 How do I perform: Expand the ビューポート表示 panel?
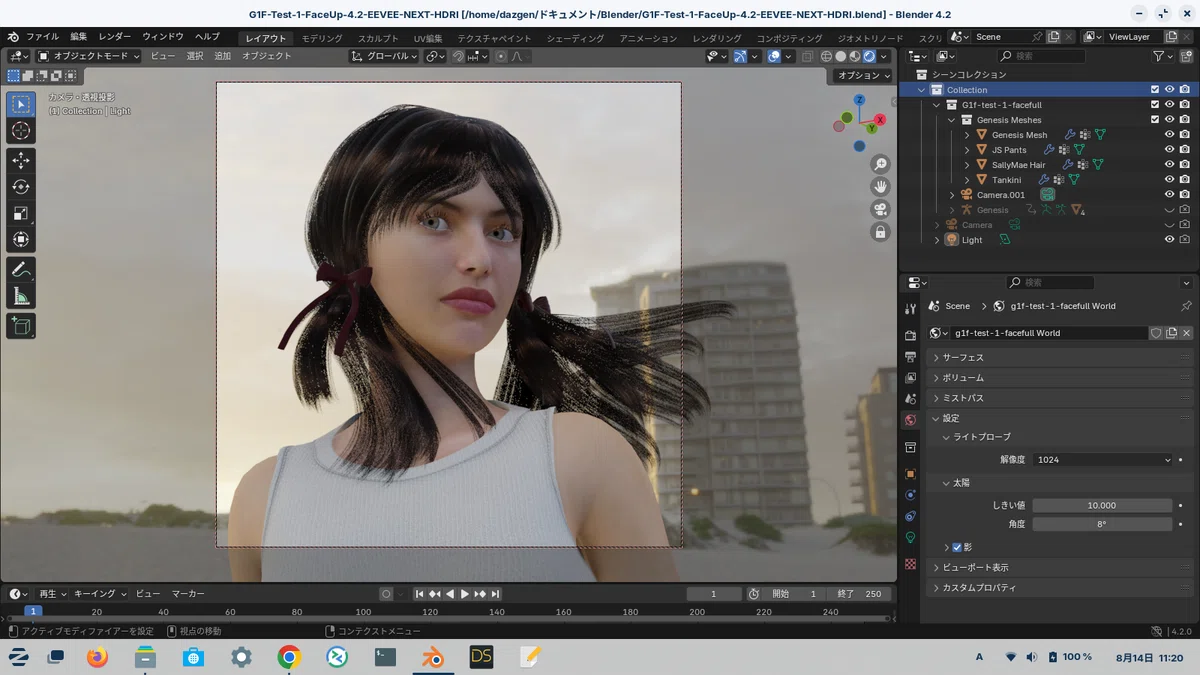pos(1059,567)
